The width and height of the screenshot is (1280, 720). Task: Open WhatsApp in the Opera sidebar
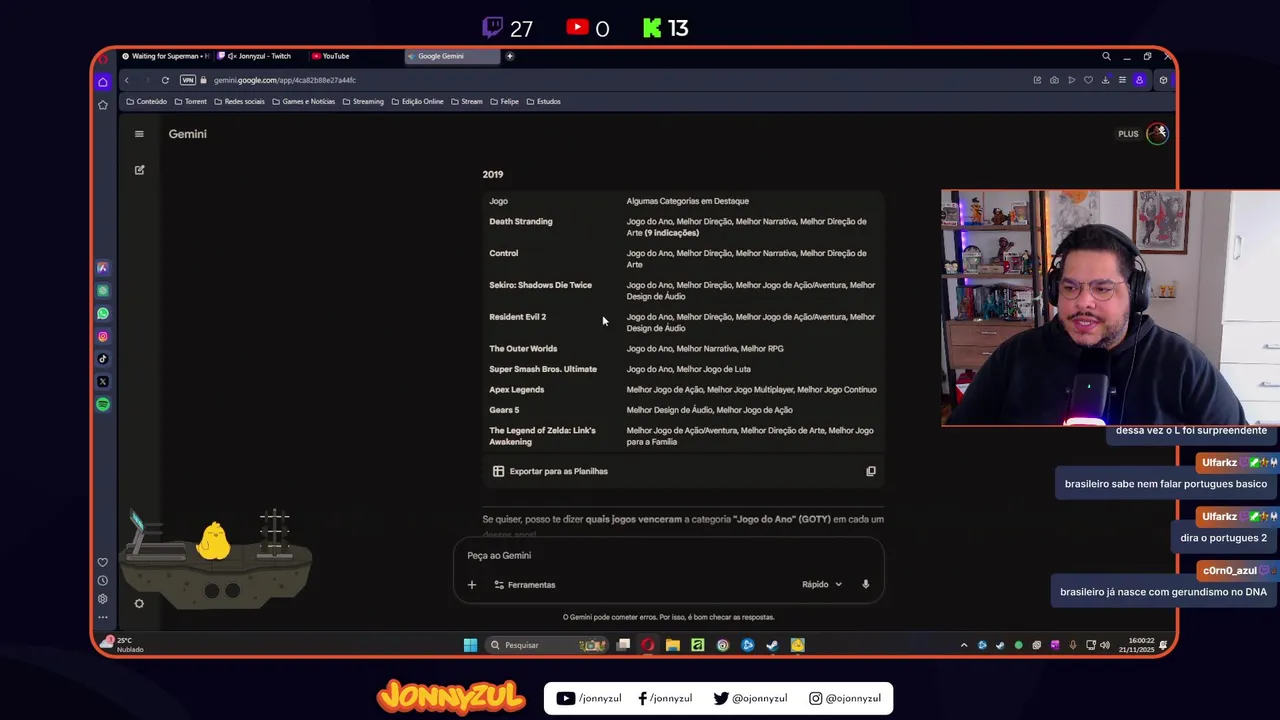[103, 314]
